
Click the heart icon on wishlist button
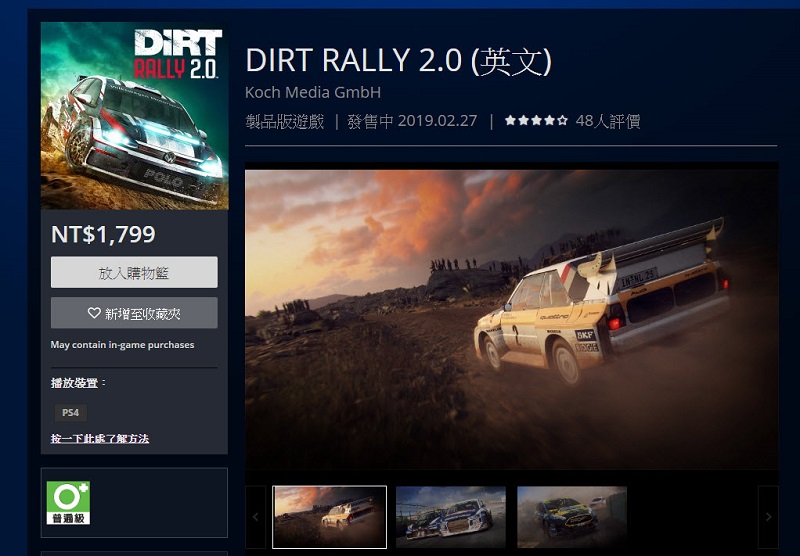tap(94, 313)
